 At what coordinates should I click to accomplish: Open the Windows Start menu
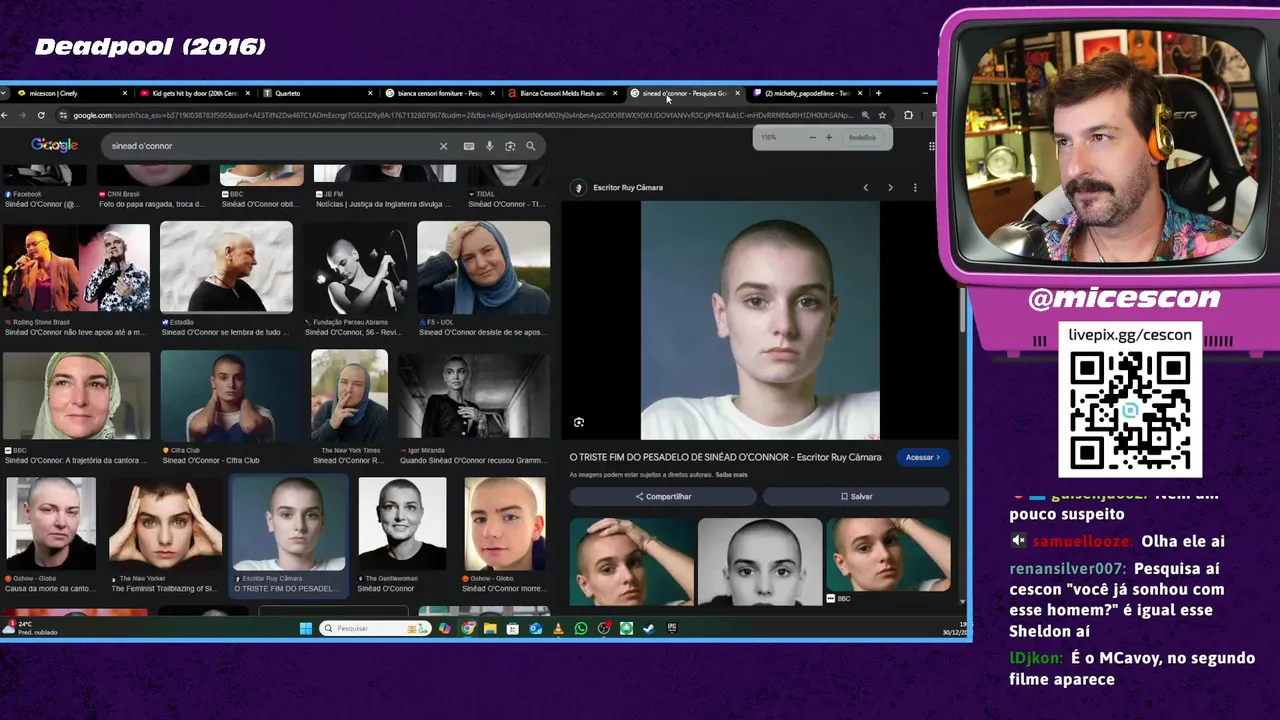pos(306,628)
